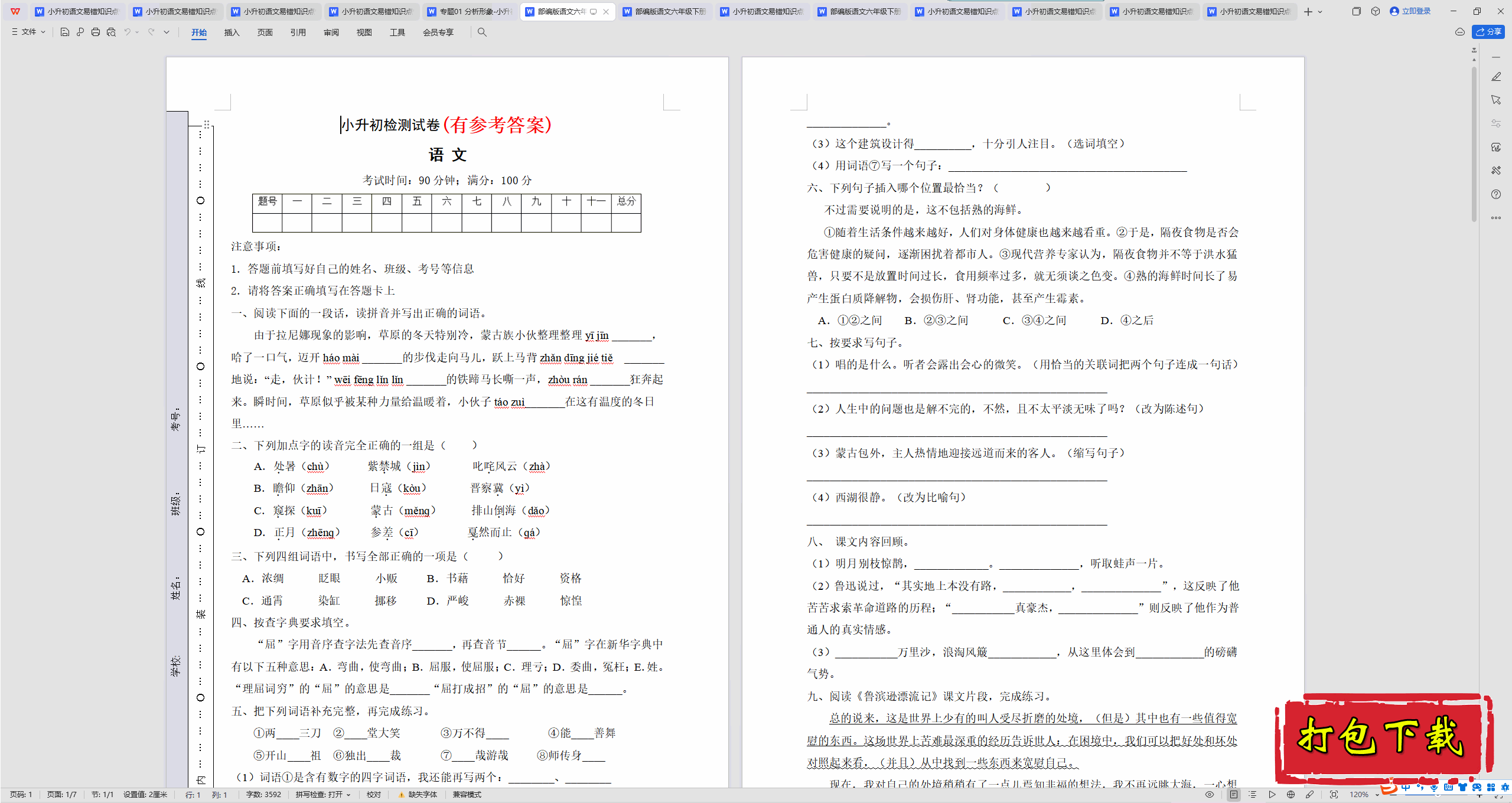Select the 开始 ribbon tab
1512x803 pixels.
click(199, 32)
